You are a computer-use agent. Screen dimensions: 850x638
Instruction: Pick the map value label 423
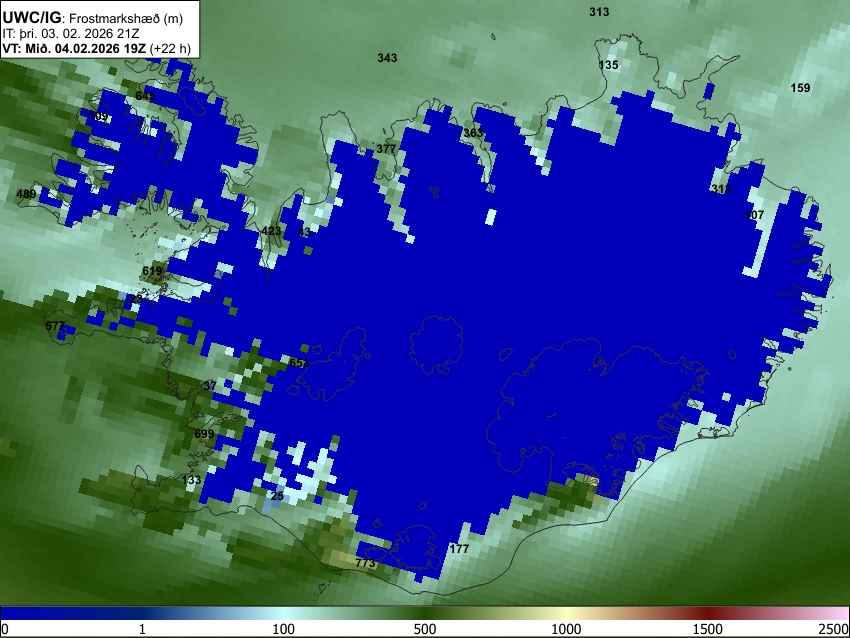[271, 231]
